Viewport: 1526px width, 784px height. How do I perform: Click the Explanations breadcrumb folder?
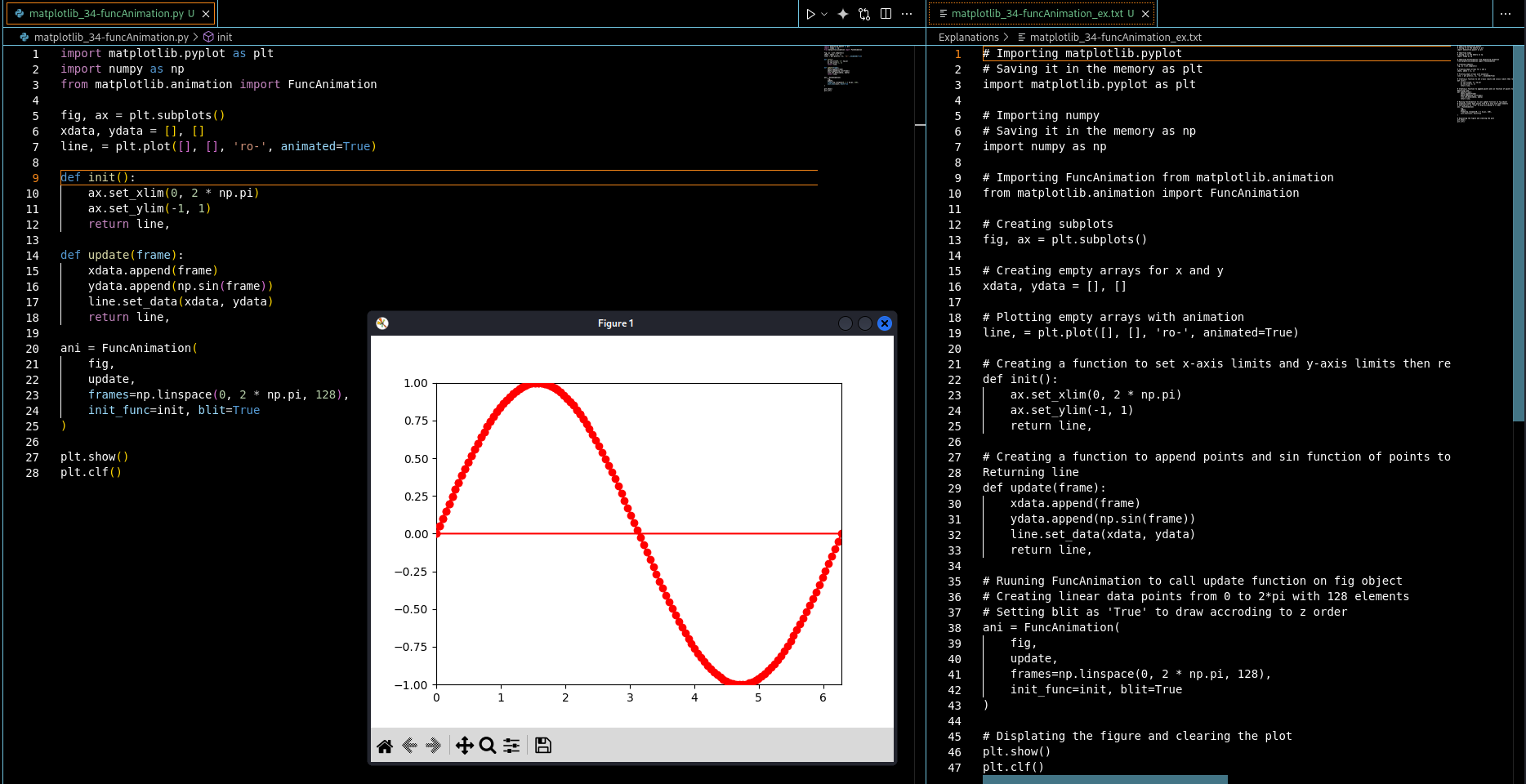pyautogui.click(x=968, y=38)
